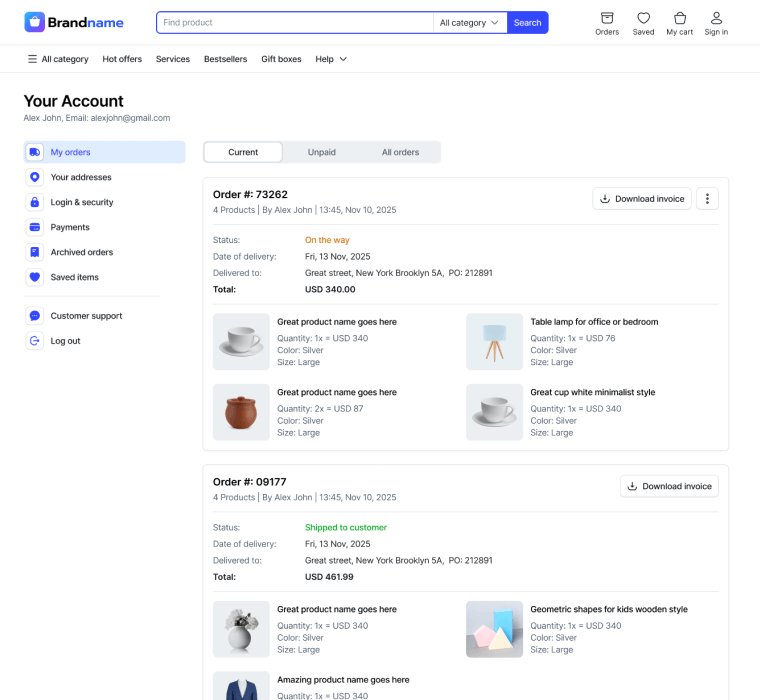
Task: Click download icon on order 09177 invoice
Action: coord(632,486)
